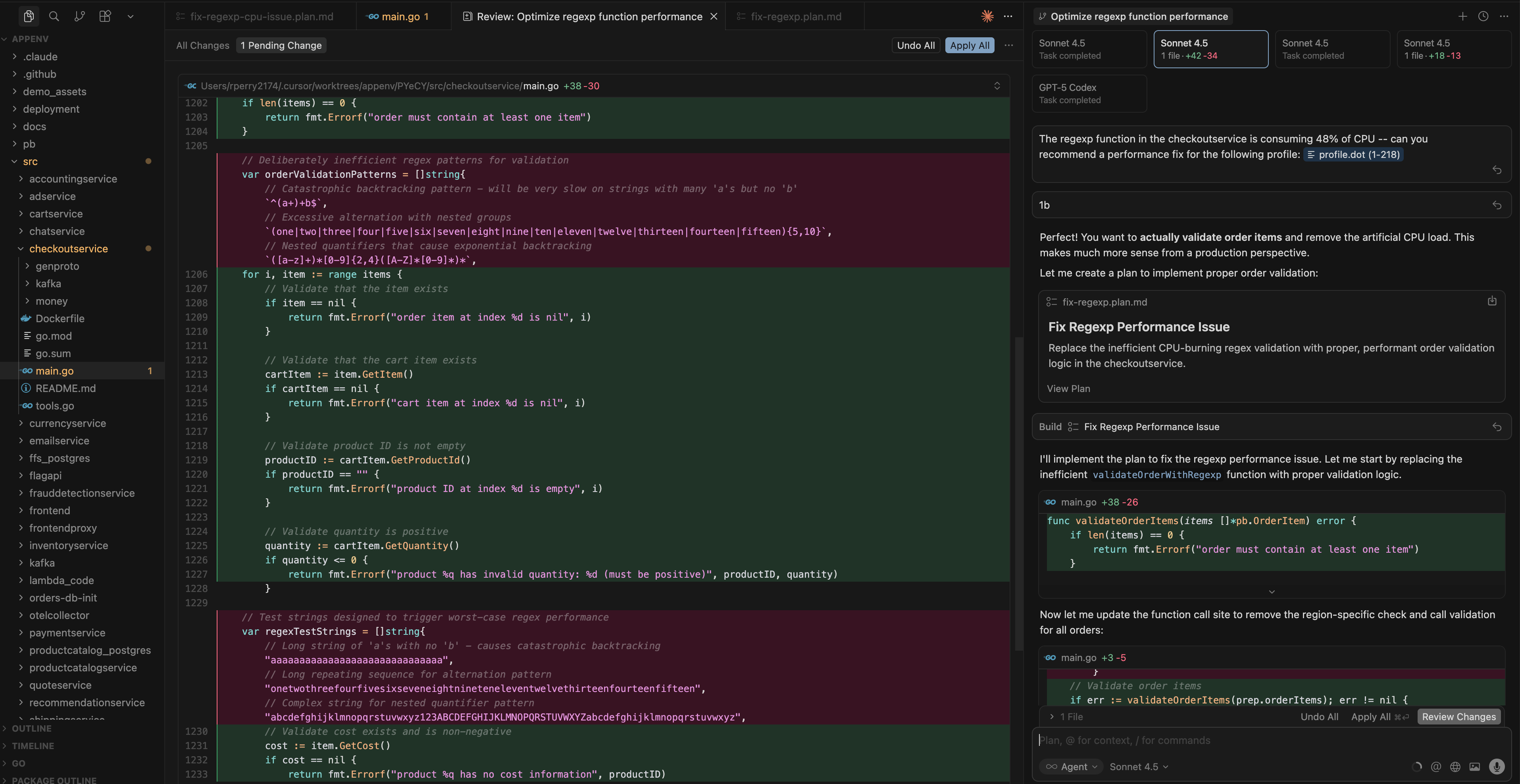Viewport: 1520px width, 784px height.
Task: Revert the Build message arrow icon
Action: [x=1497, y=427]
